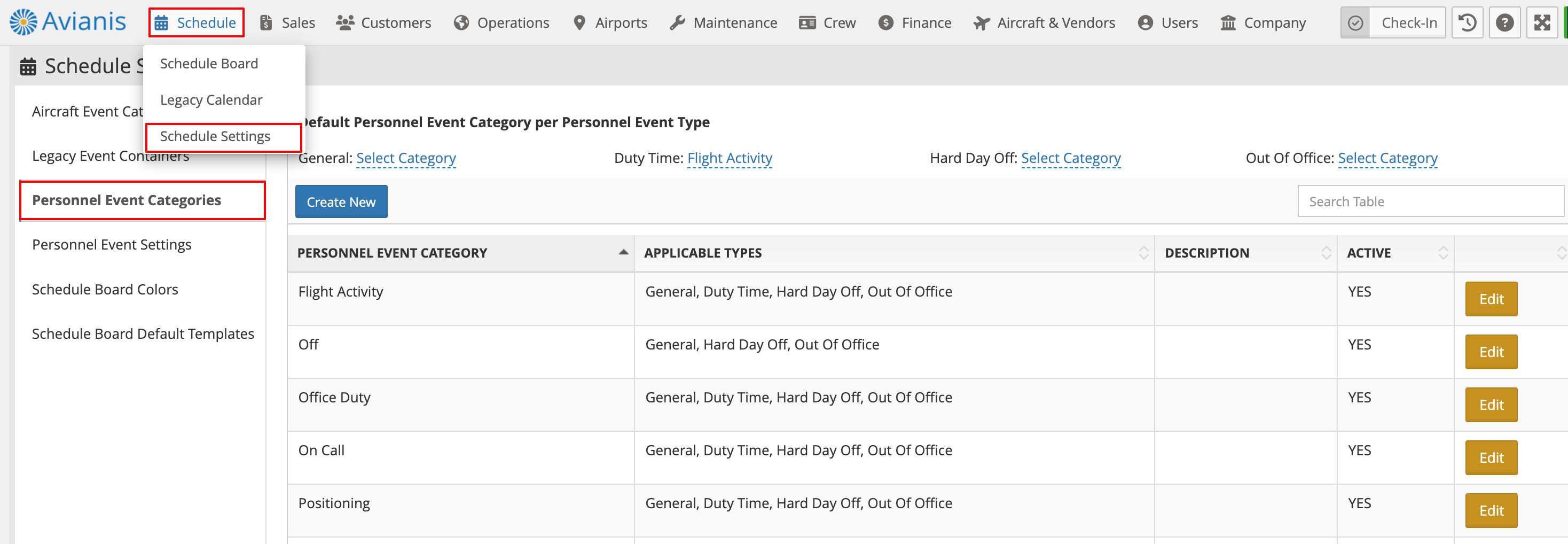
Task: Click the Check-In button label
Action: pyautogui.click(x=1408, y=23)
